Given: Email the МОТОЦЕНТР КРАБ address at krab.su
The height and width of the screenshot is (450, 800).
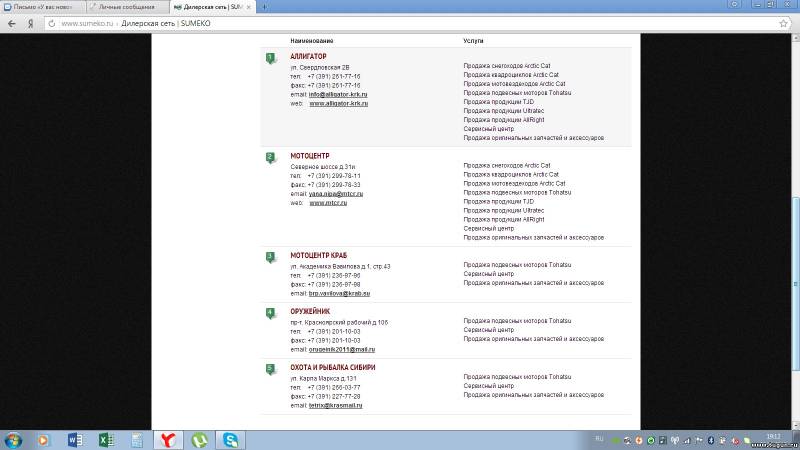Looking at the screenshot, I should tap(339, 294).
